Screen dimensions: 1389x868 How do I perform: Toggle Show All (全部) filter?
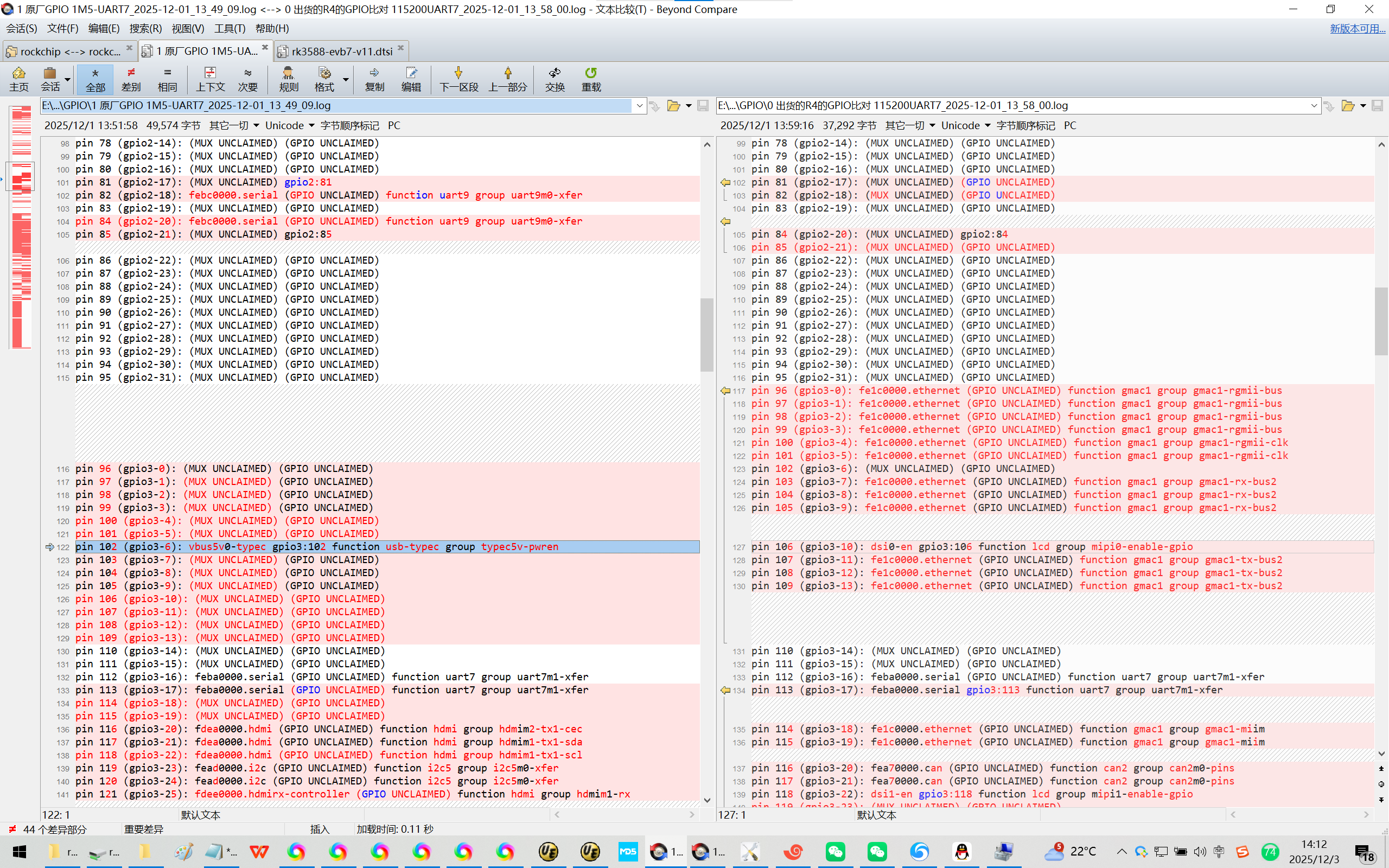[95, 79]
